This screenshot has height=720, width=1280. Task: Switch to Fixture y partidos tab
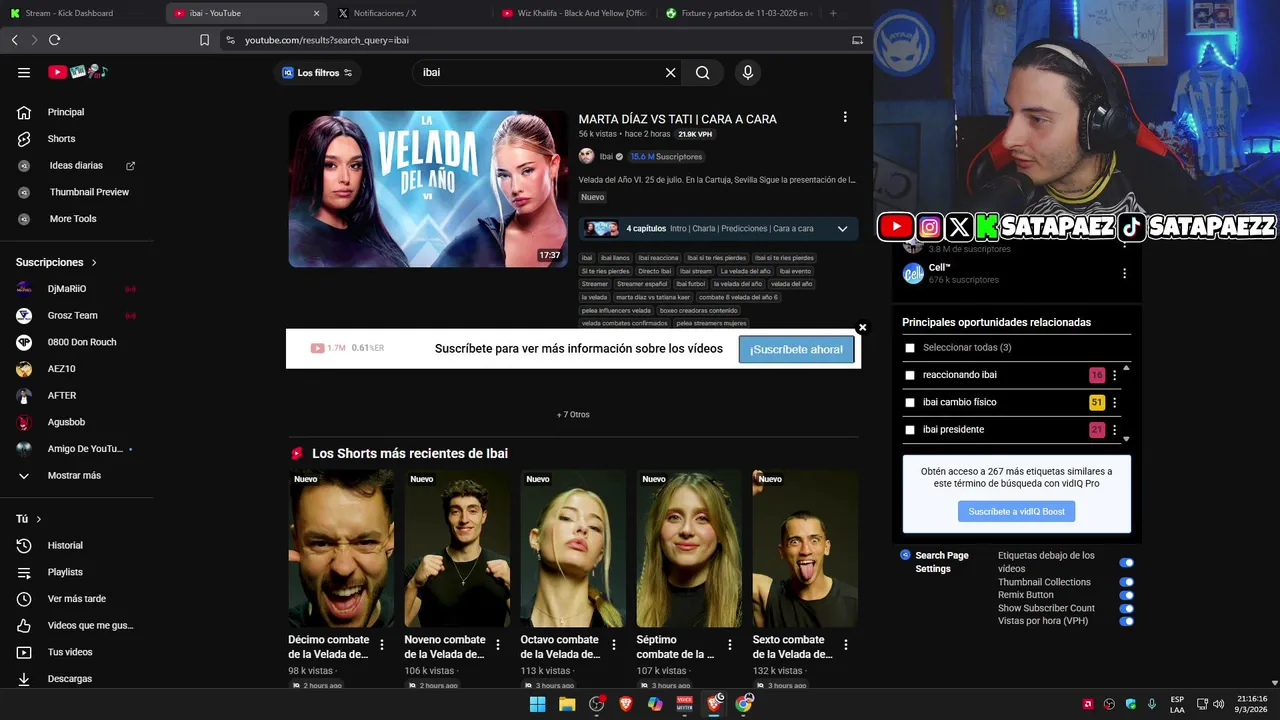coord(738,13)
